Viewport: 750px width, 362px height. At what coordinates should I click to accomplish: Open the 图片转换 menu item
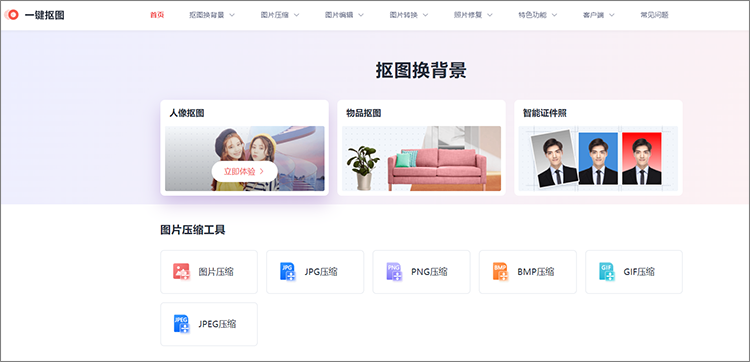click(403, 15)
